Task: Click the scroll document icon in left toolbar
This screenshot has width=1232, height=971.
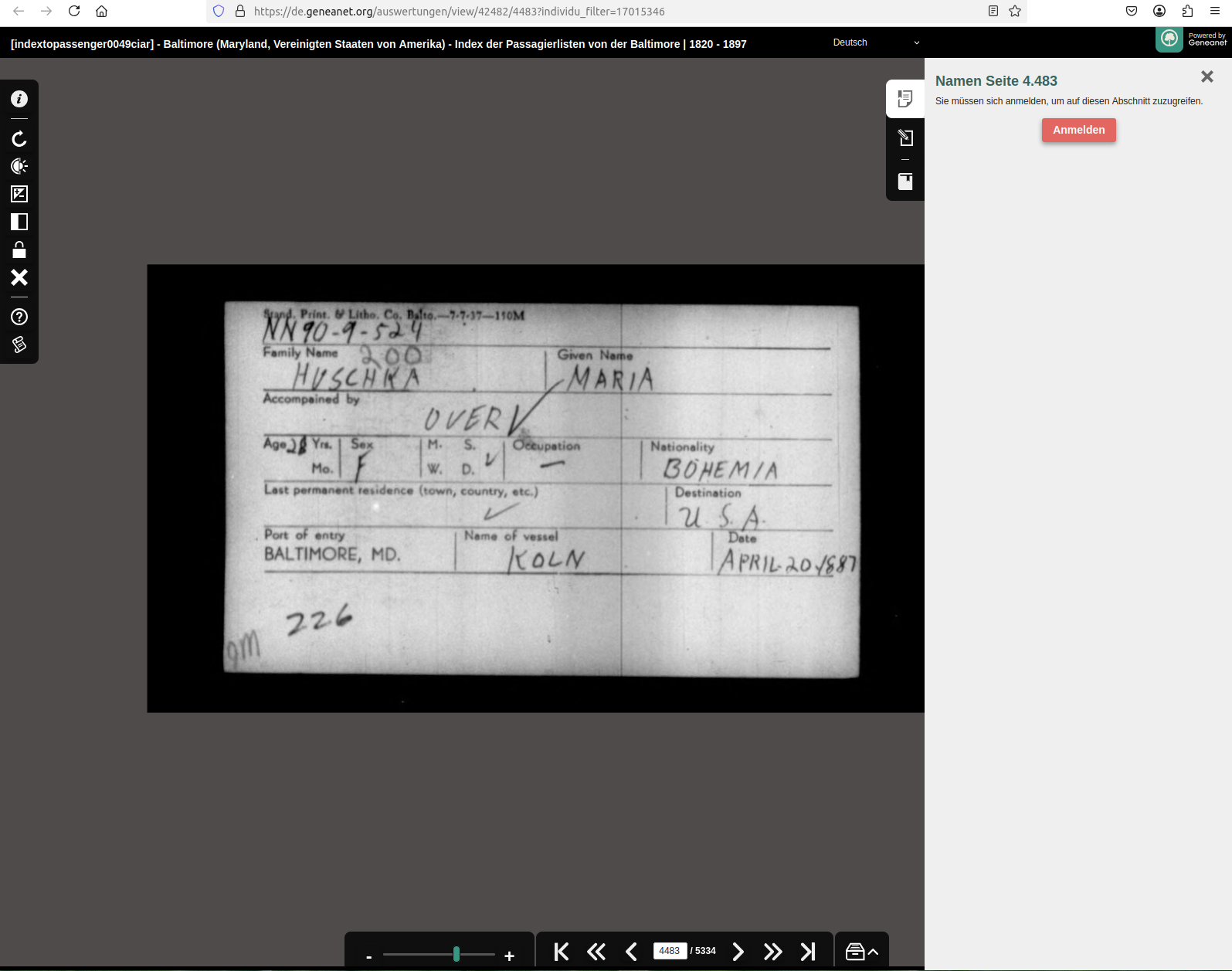Action: [x=19, y=345]
